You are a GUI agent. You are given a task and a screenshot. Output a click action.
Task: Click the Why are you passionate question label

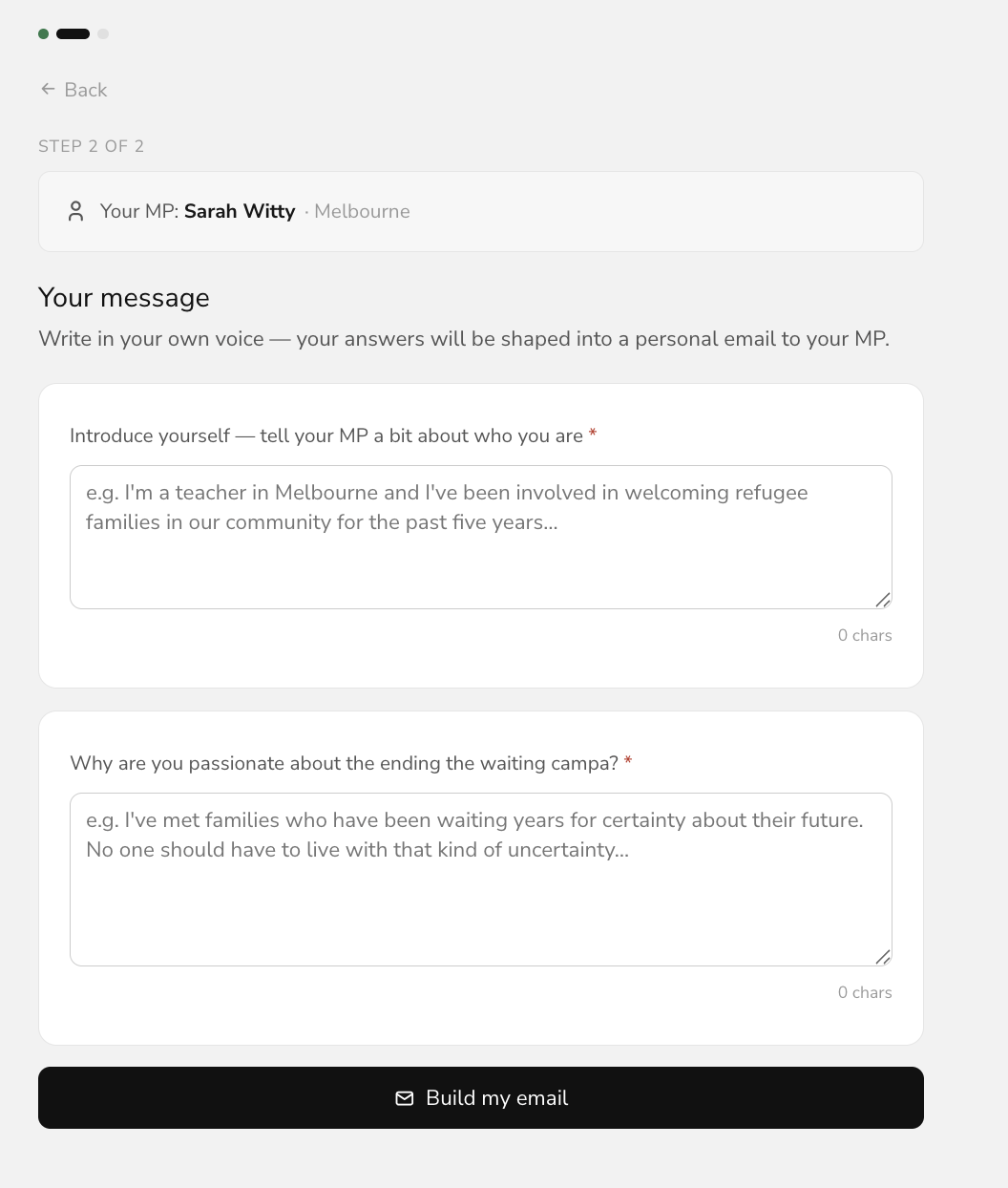(345, 763)
